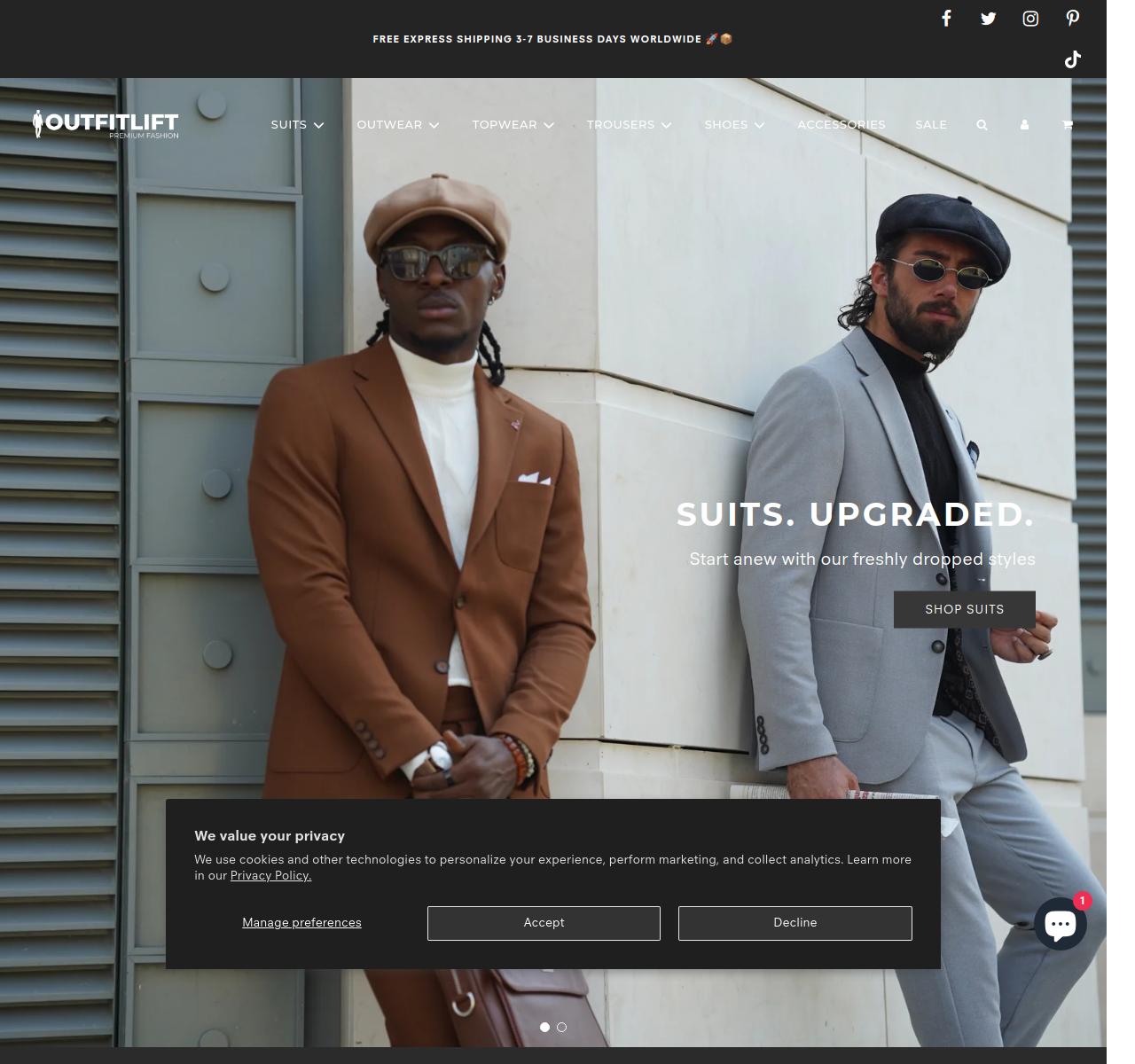Image resolution: width=1135 pixels, height=1064 pixels.
Task: Open the Privacy Policy link
Action: pos(270,876)
